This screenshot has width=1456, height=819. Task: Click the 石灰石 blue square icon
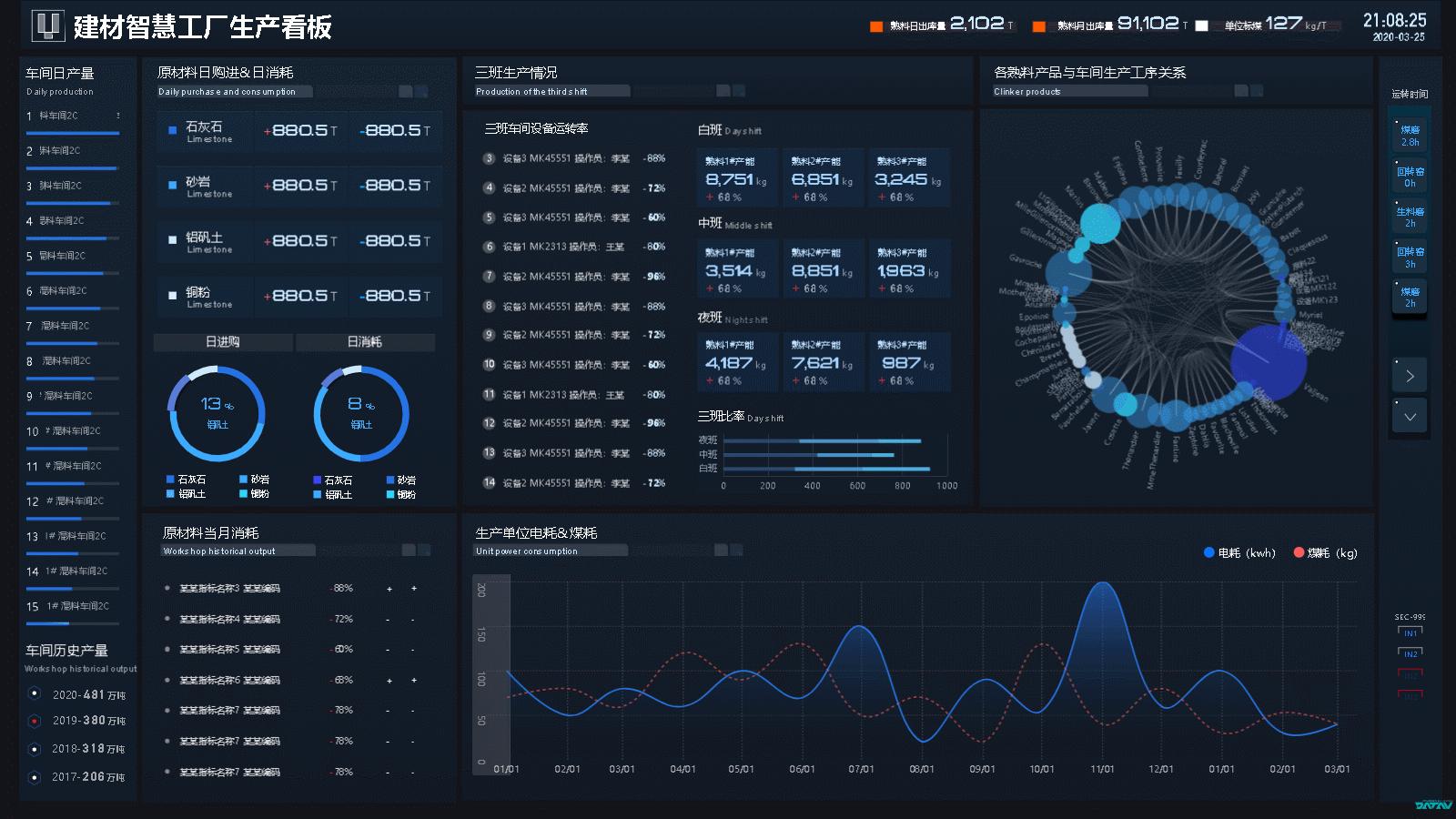[x=172, y=130]
